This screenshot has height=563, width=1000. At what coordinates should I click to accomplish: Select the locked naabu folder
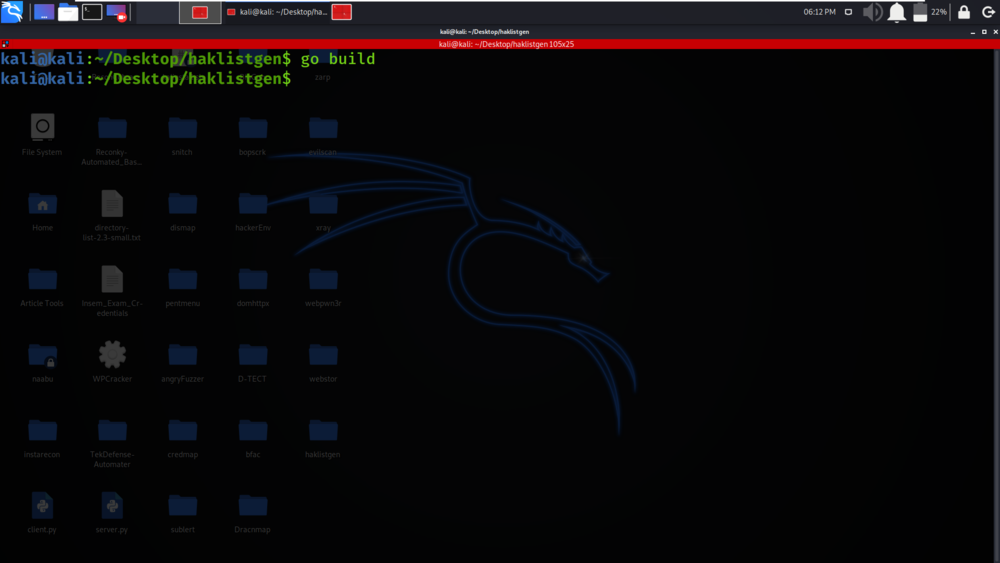coord(42,363)
